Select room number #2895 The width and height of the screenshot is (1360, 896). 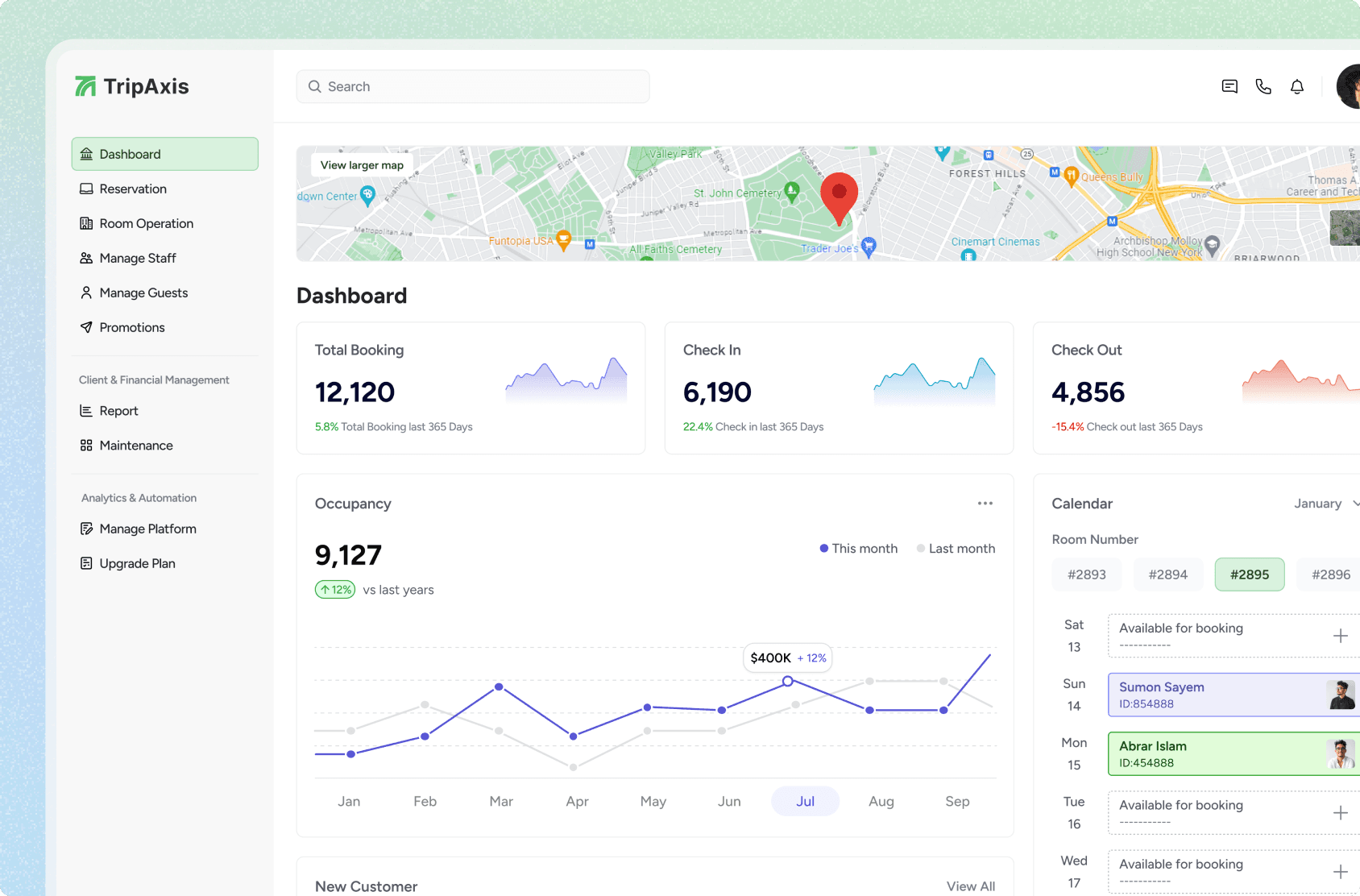coord(1250,575)
